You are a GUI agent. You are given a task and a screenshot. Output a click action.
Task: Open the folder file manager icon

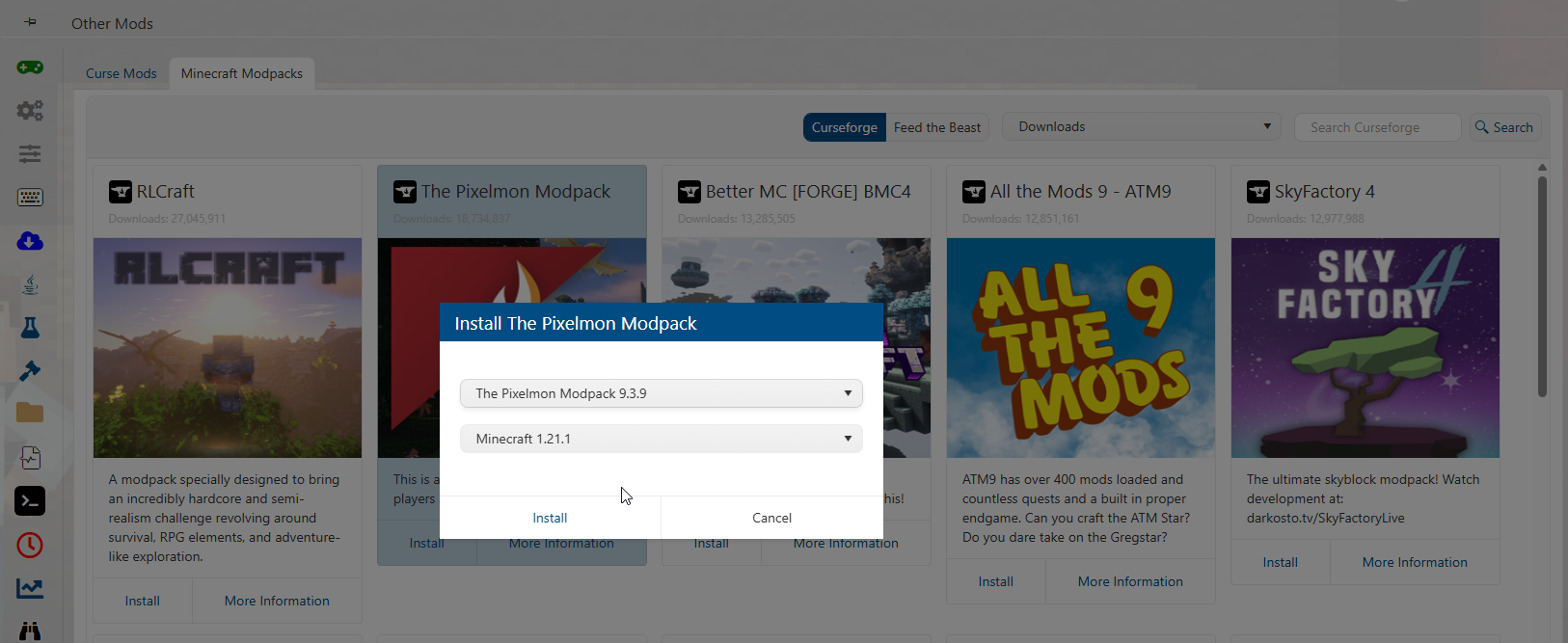(30, 414)
